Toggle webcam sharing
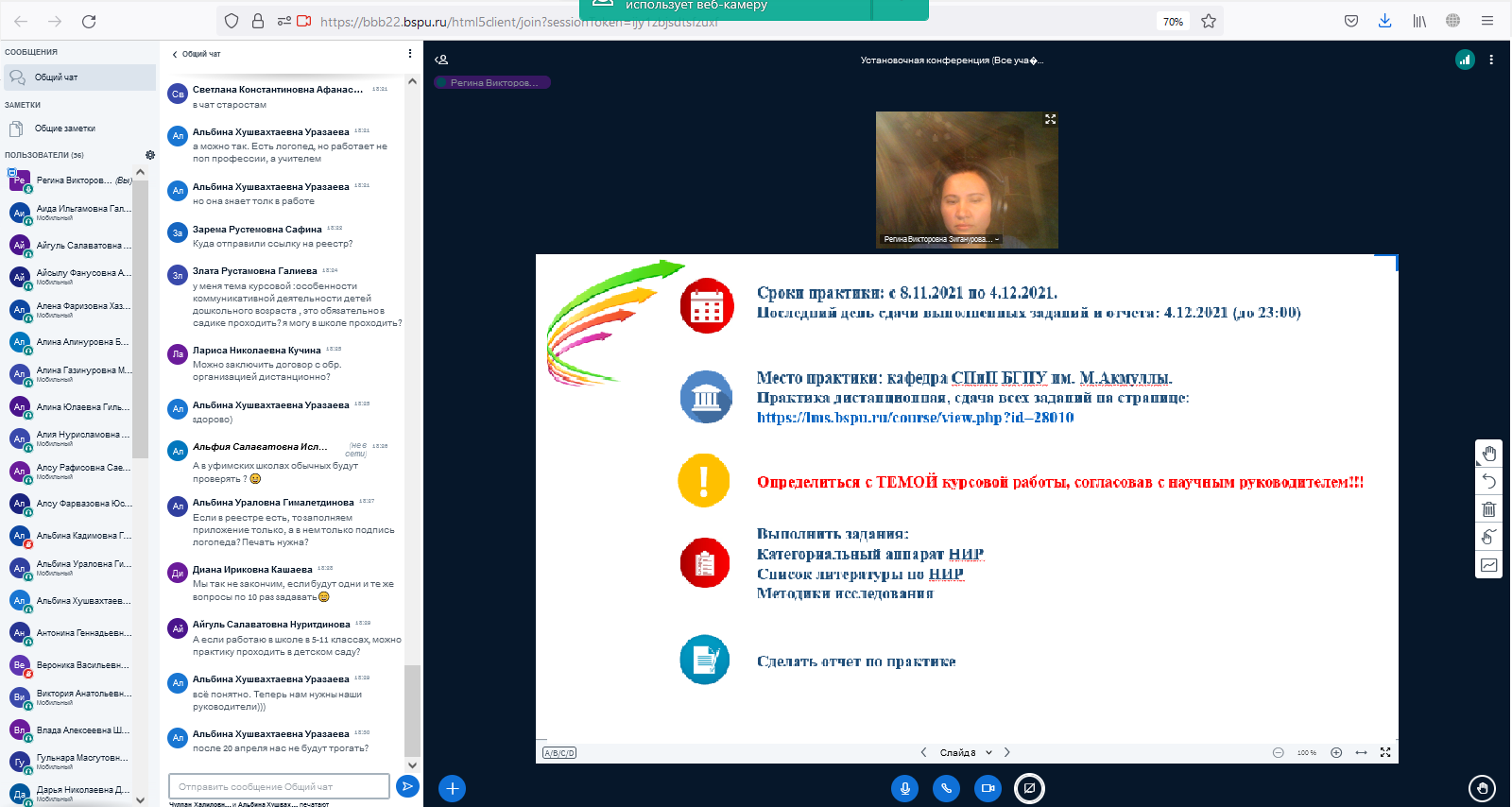The height and width of the screenshot is (807, 1512). pos(988,788)
